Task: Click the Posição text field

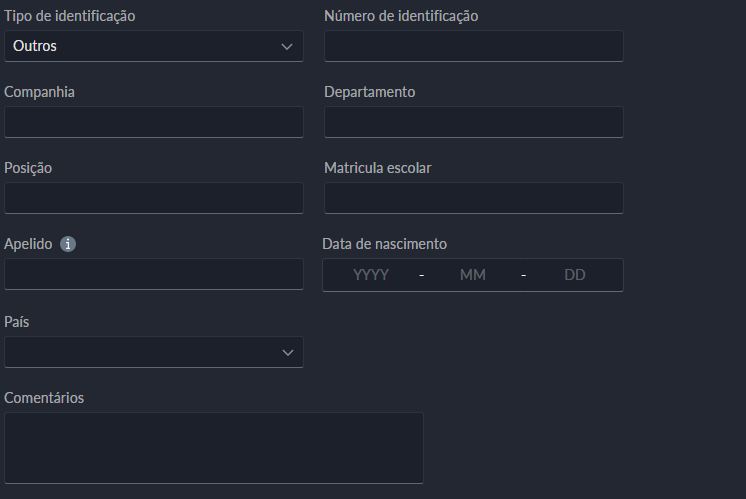Action: point(154,198)
